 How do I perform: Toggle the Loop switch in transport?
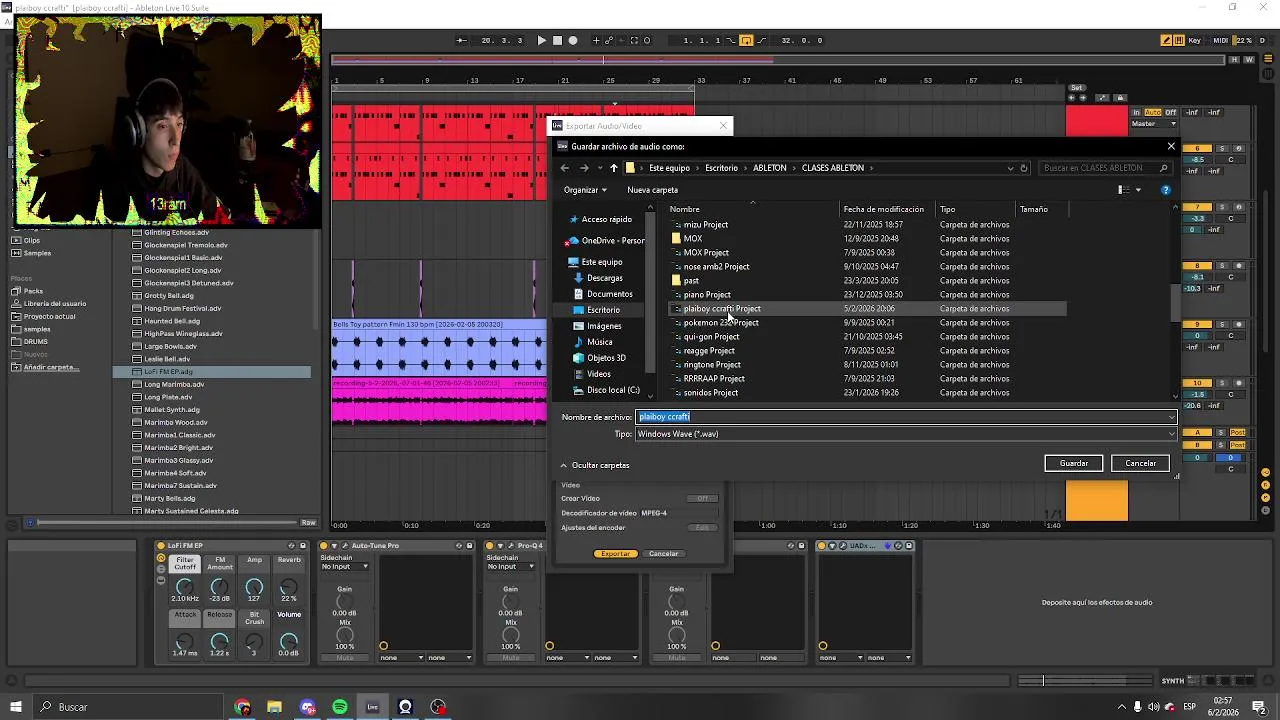(746, 41)
